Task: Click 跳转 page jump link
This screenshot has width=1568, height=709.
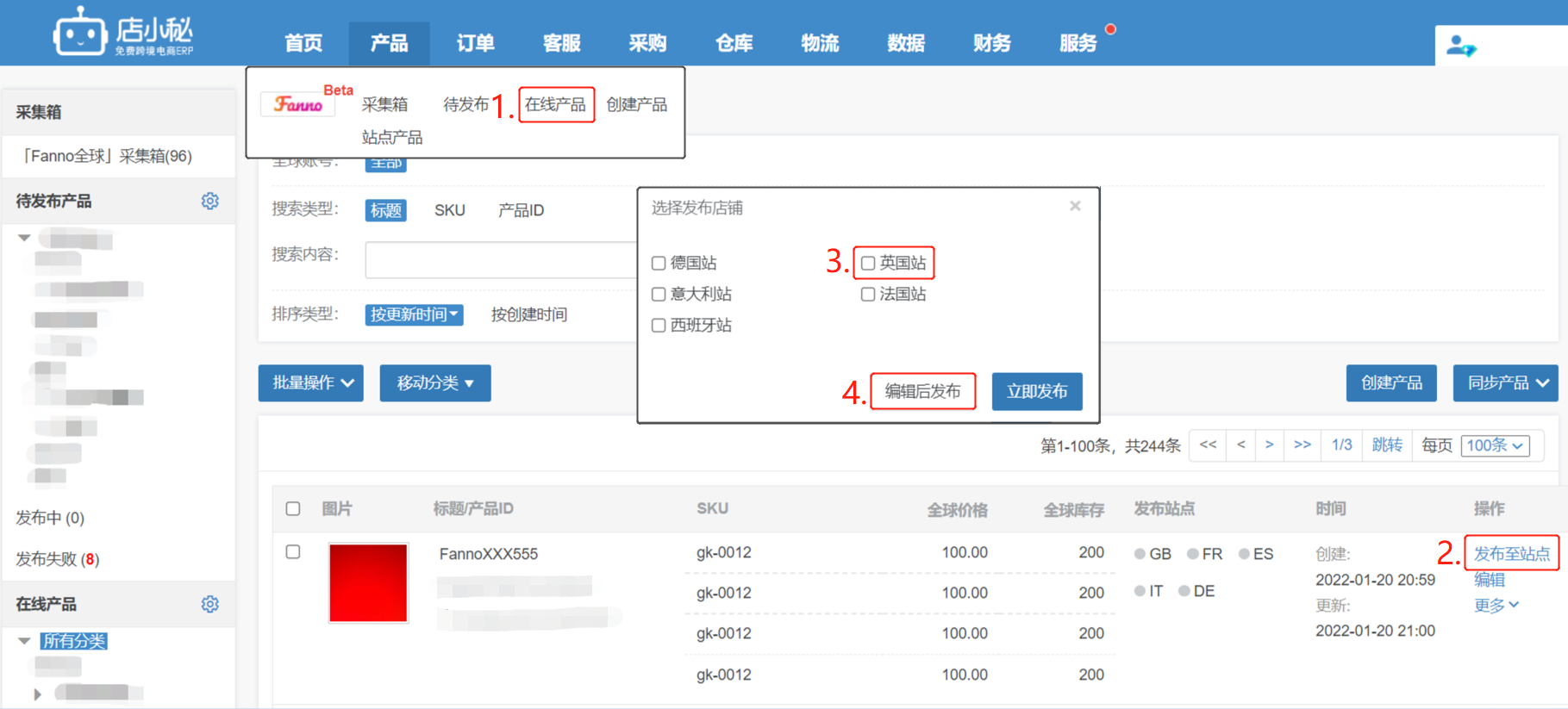Action: click(1387, 445)
